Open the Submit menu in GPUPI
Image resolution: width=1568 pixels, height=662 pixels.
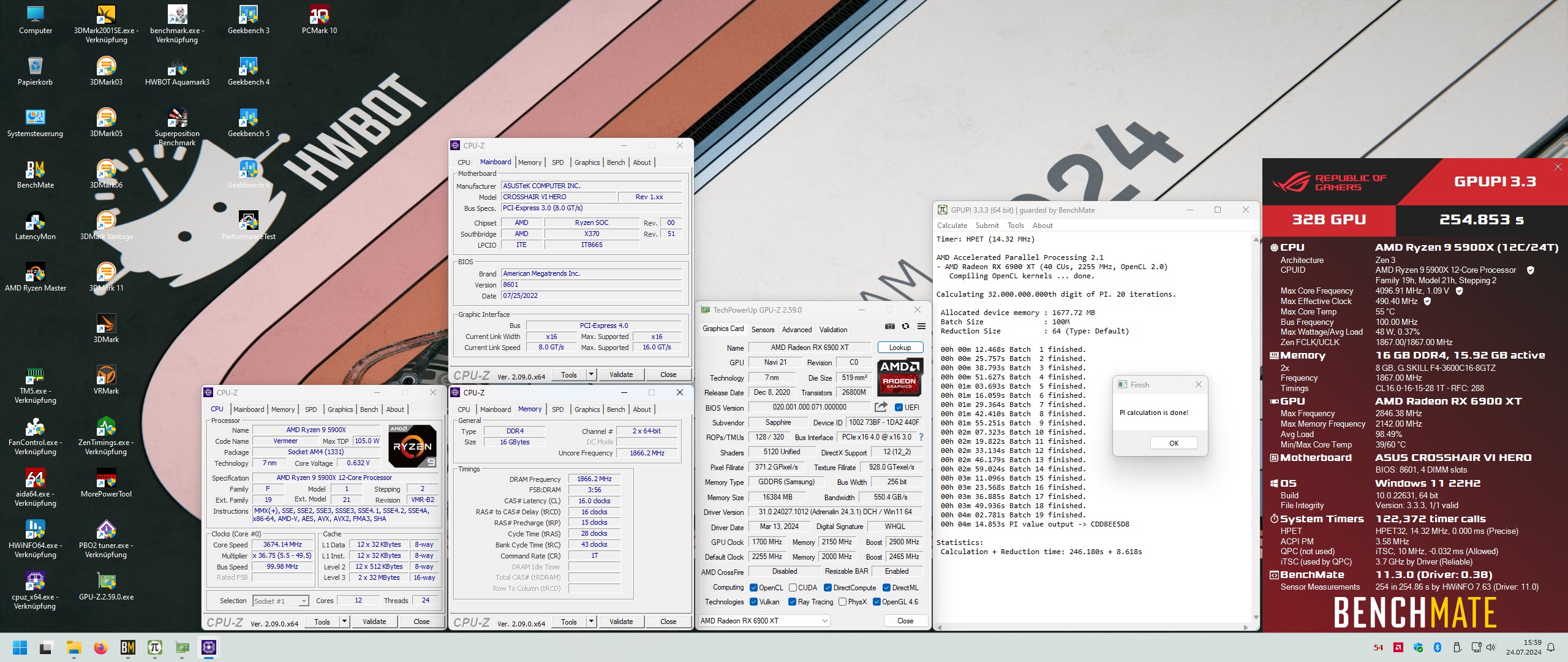coord(987,226)
